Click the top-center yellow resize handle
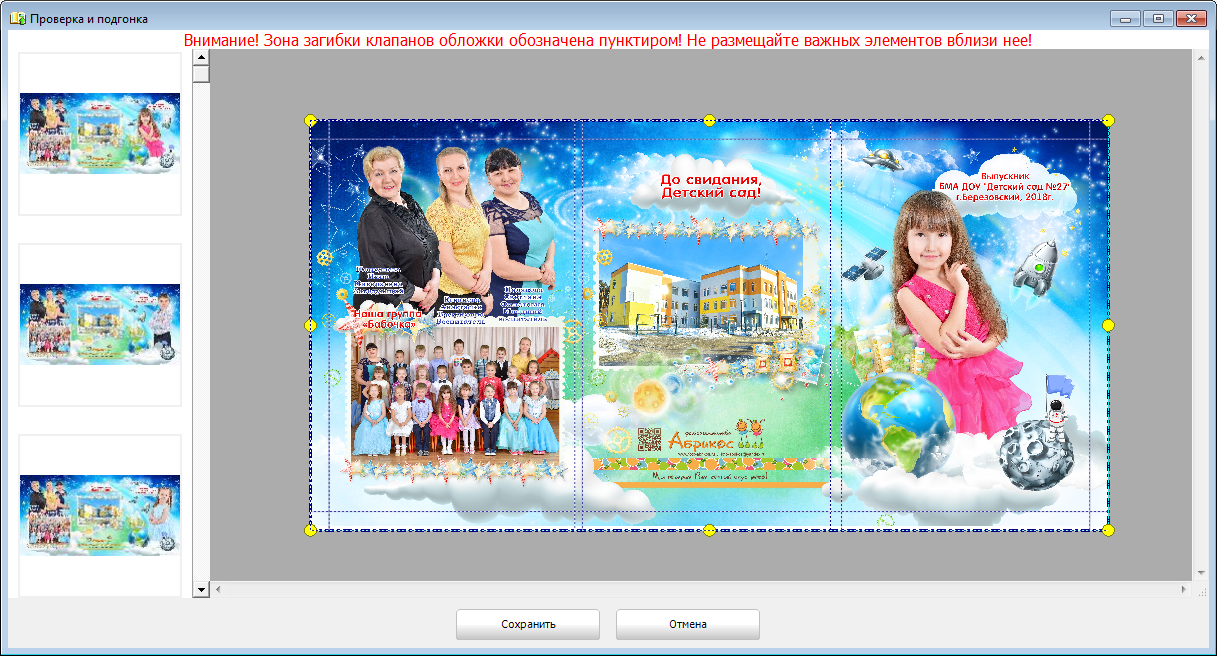Image resolution: width=1217 pixels, height=656 pixels. (x=709, y=121)
